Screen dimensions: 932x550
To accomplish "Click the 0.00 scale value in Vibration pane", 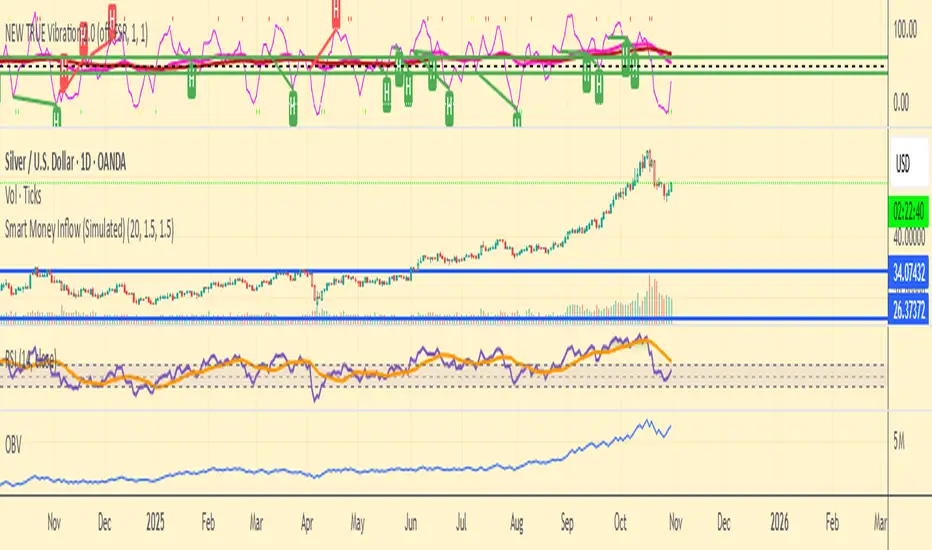I will click(x=901, y=102).
